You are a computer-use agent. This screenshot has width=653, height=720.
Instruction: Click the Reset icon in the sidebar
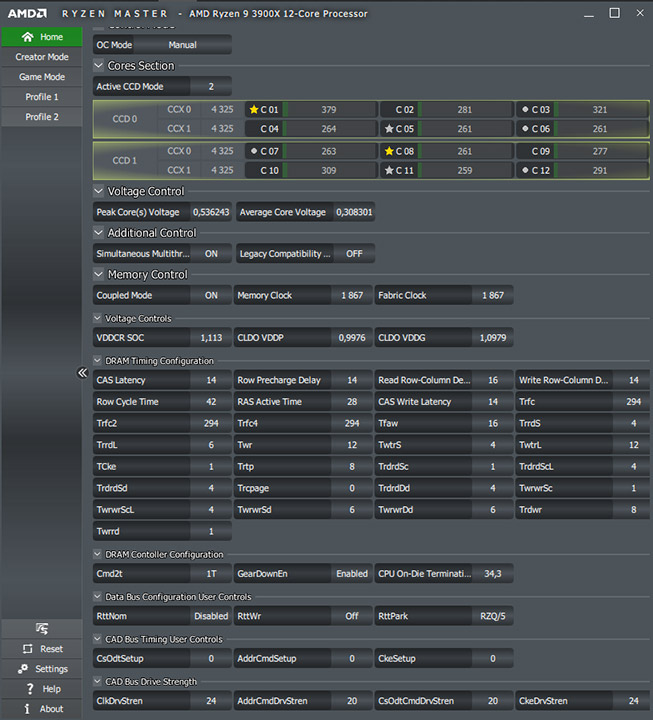[28, 649]
